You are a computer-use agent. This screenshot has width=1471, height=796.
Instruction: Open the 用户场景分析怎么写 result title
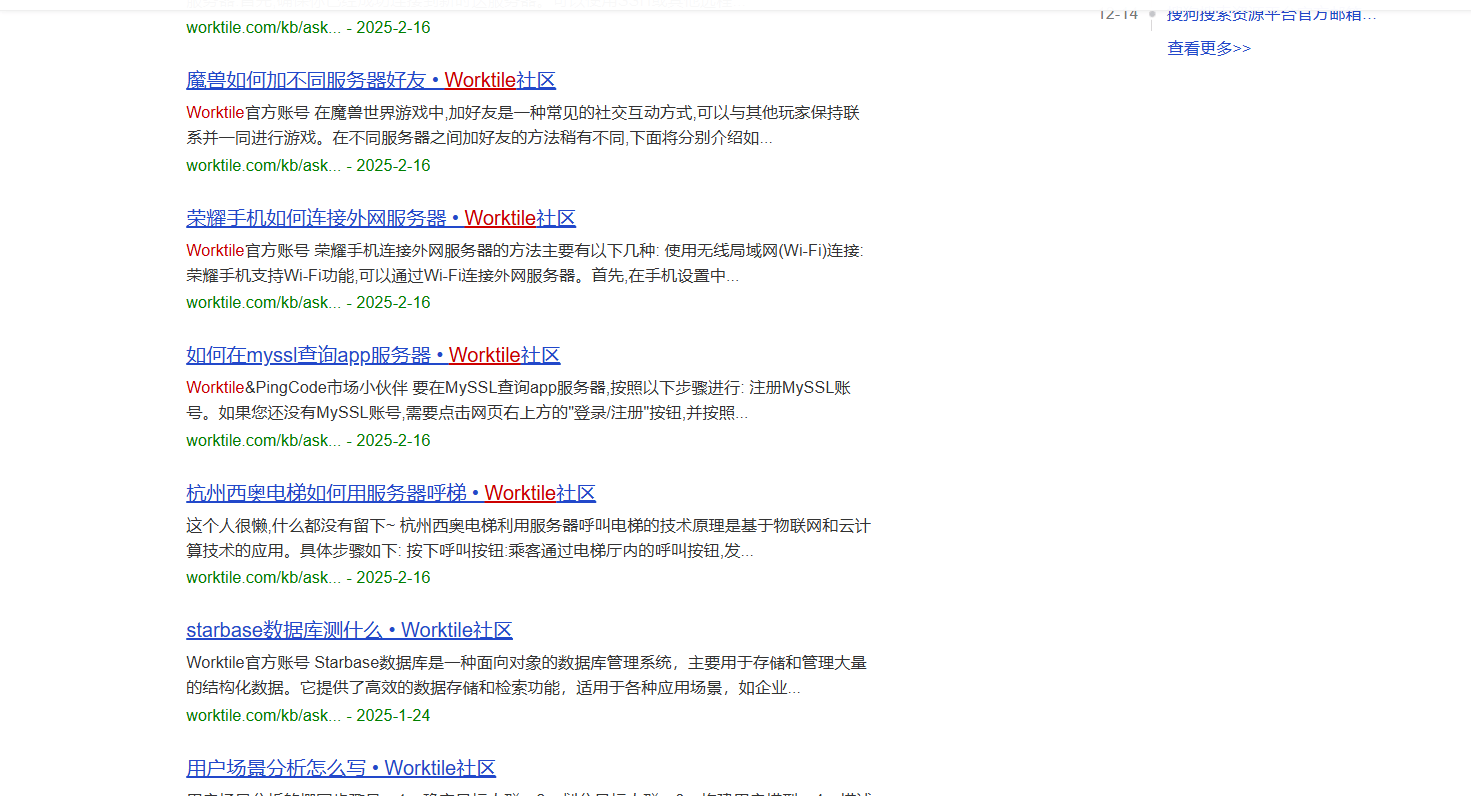341,769
